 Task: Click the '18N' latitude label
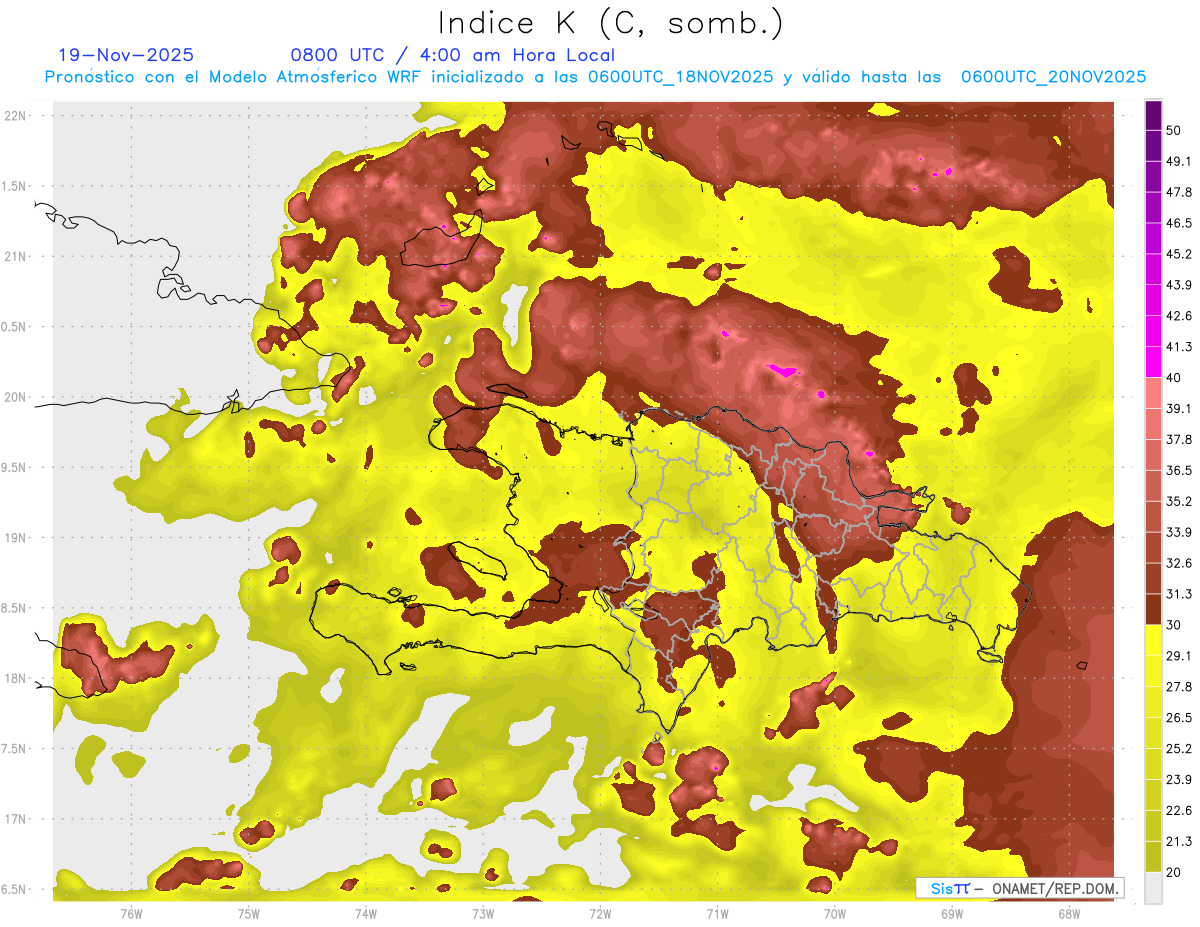click(x=16, y=679)
